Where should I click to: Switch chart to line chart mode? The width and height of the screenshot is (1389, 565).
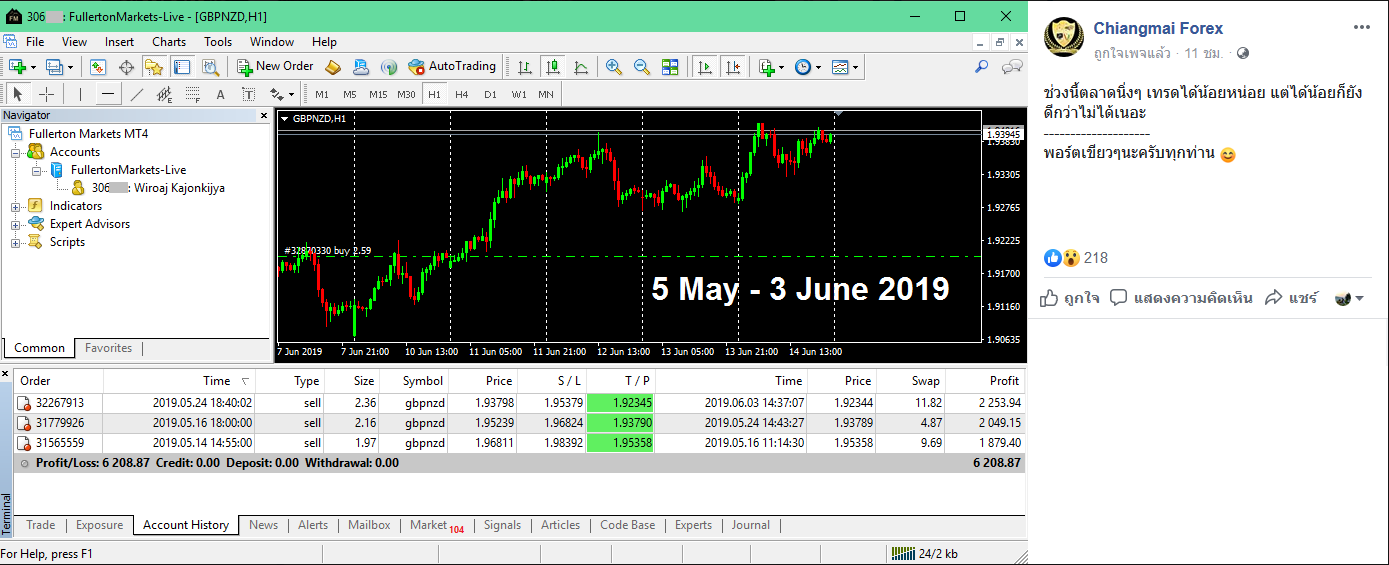point(580,67)
